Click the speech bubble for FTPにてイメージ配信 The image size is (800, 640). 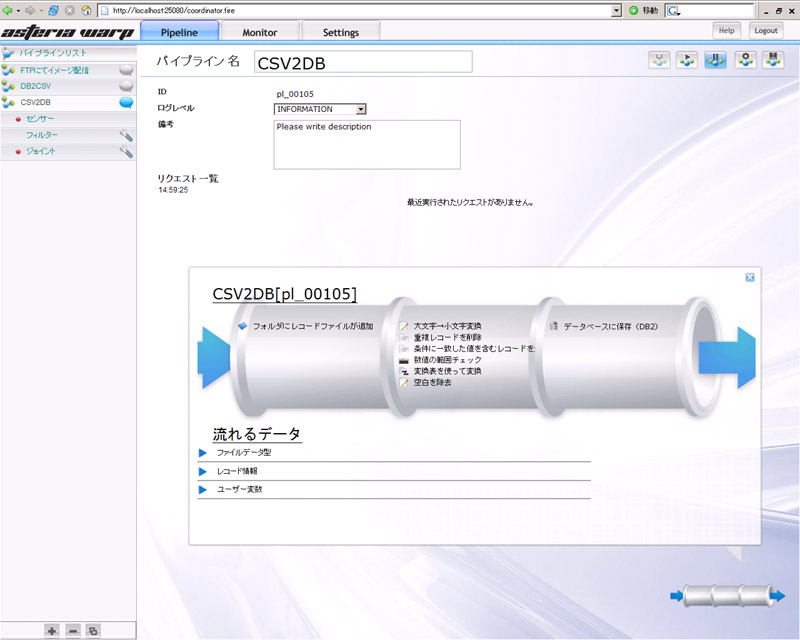pyautogui.click(x=126, y=70)
